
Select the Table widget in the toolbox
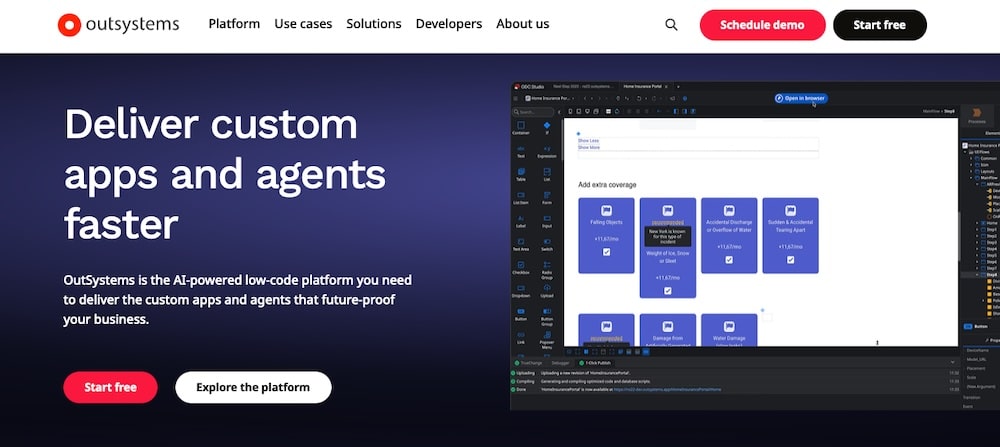click(520, 175)
